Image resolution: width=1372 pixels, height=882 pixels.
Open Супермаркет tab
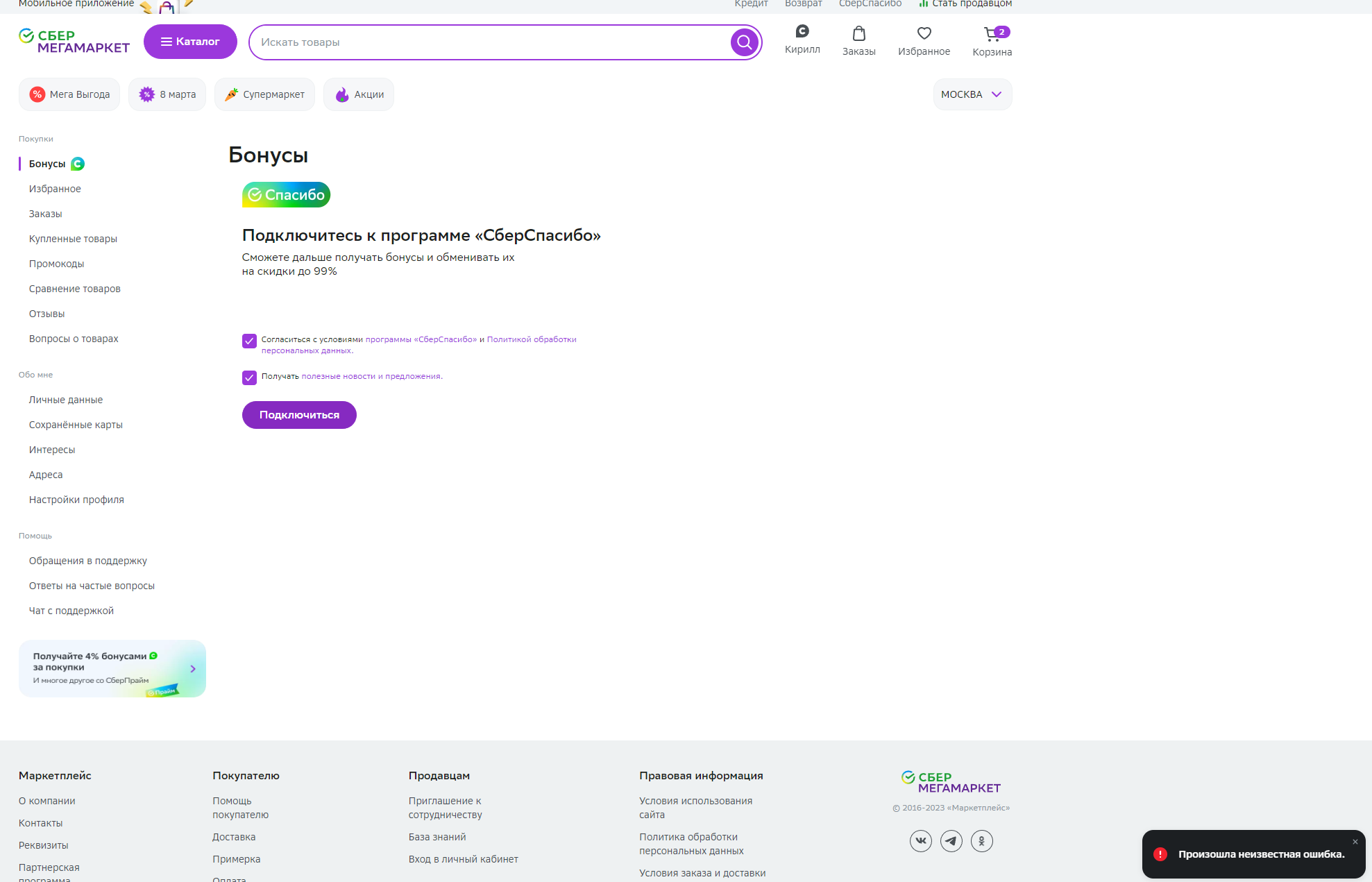tap(264, 94)
